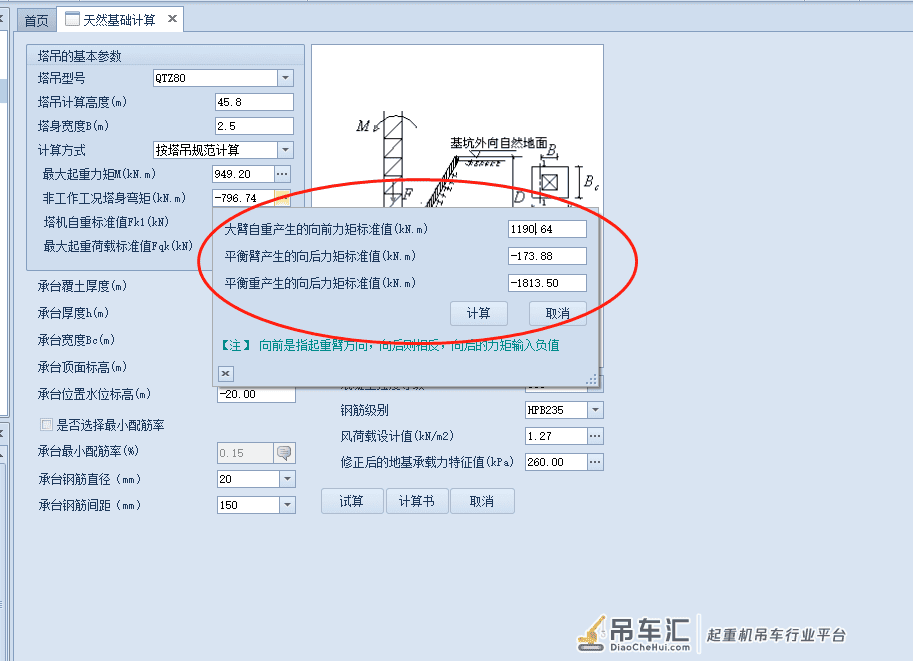Image resolution: width=913 pixels, height=661 pixels.
Task: Click the 计算书 button
Action: tap(417, 501)
